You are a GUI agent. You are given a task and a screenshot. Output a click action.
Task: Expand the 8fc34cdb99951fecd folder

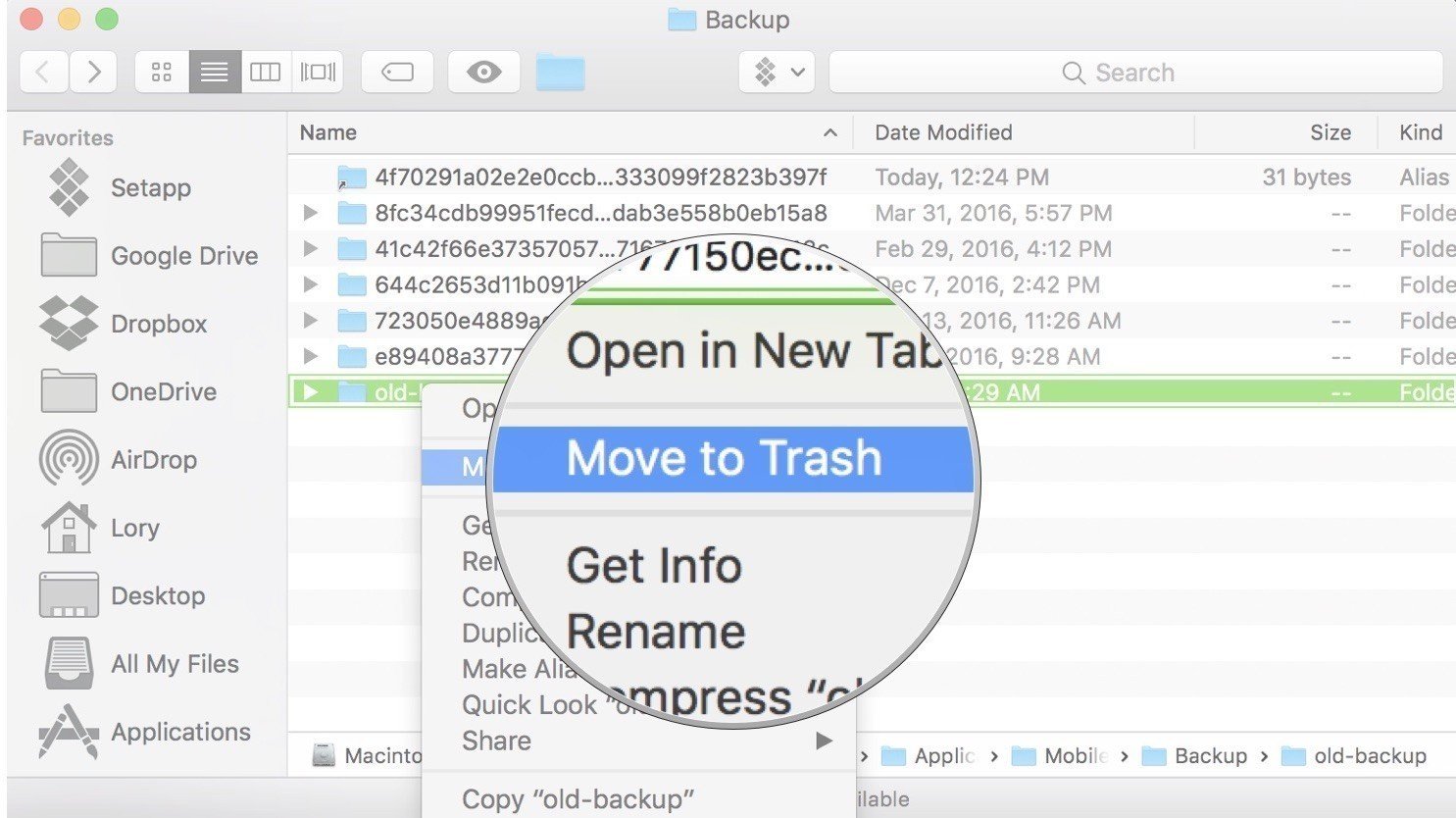tap(310, 213)
